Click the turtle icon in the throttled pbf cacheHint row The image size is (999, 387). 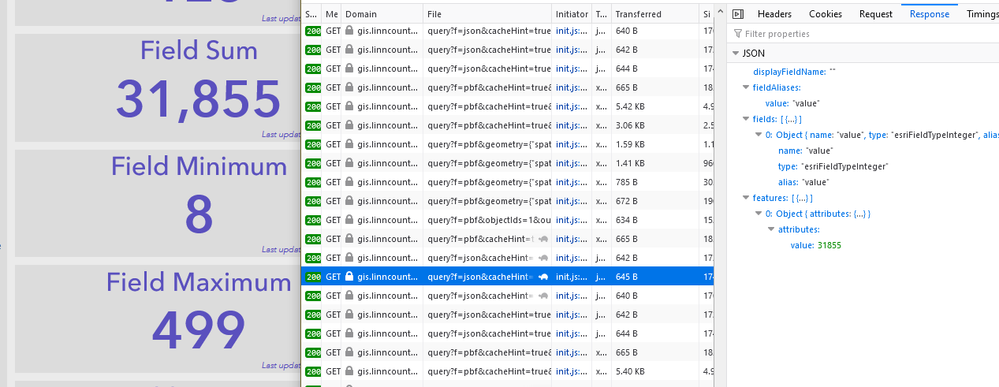click(543, 239)
